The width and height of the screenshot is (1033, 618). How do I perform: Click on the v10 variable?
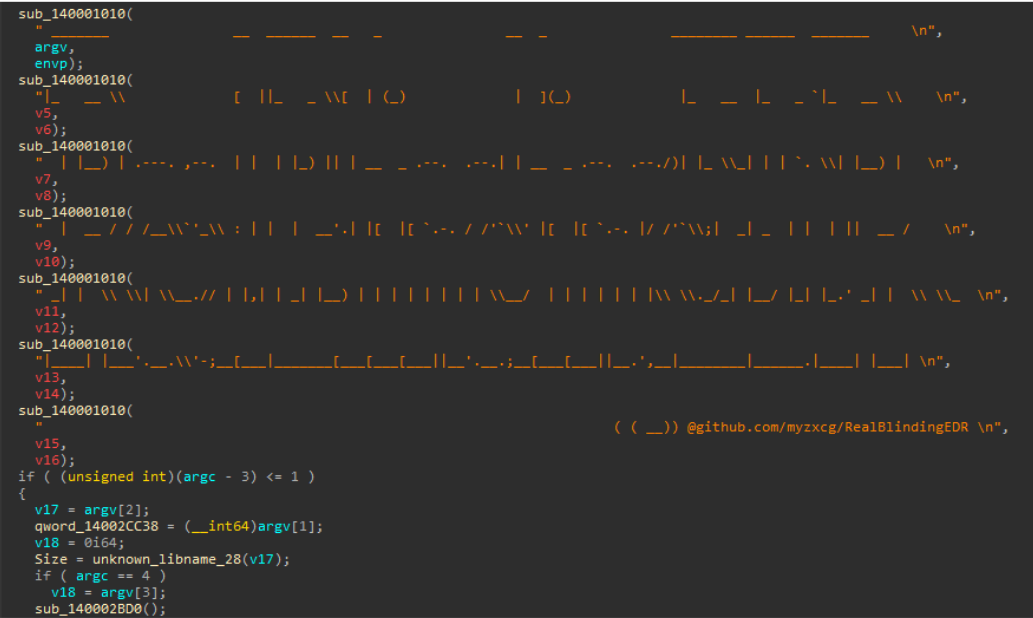tap(47, 261)
